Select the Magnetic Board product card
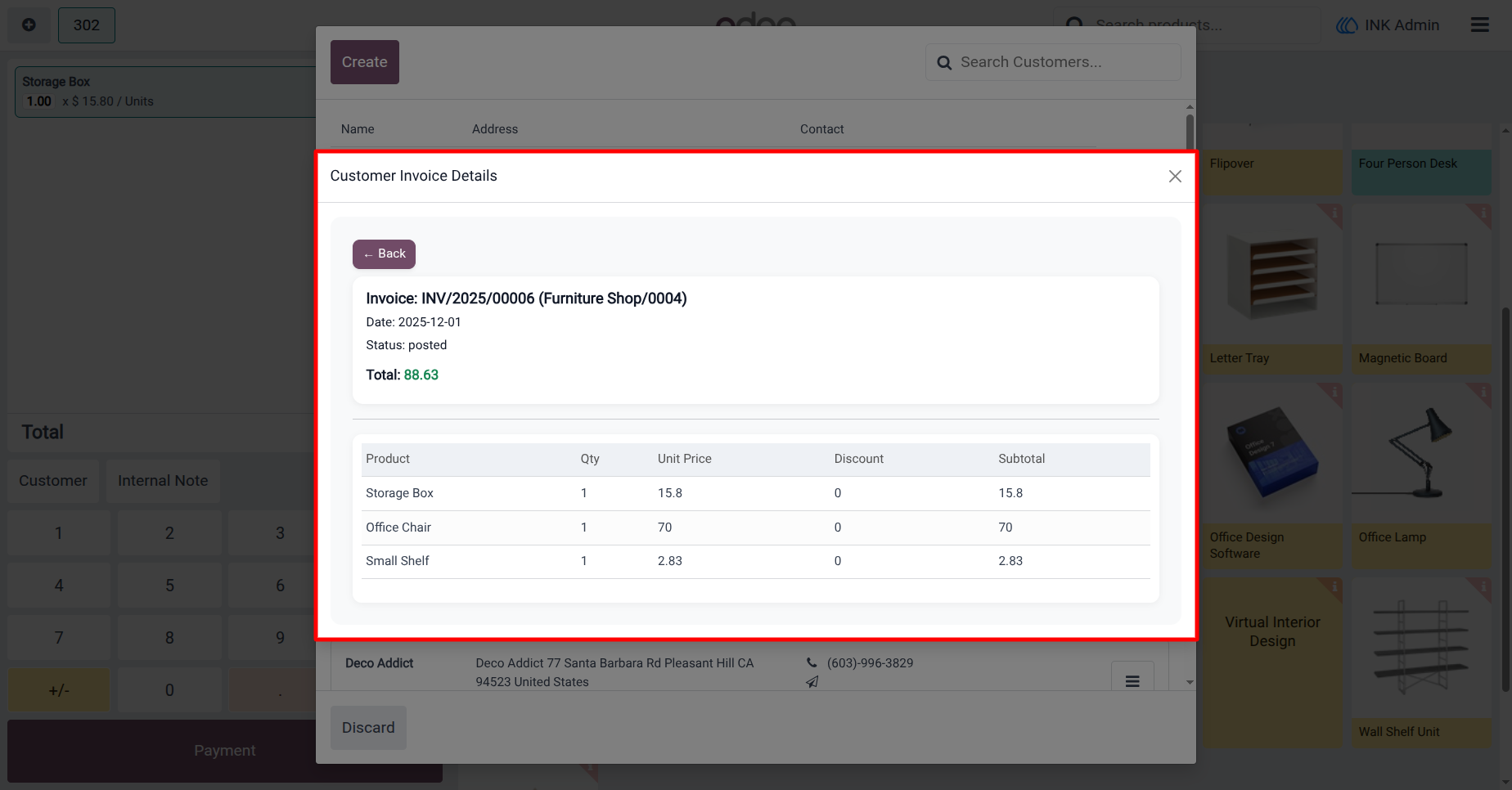1512x790 pixels. coord(1421,289)
